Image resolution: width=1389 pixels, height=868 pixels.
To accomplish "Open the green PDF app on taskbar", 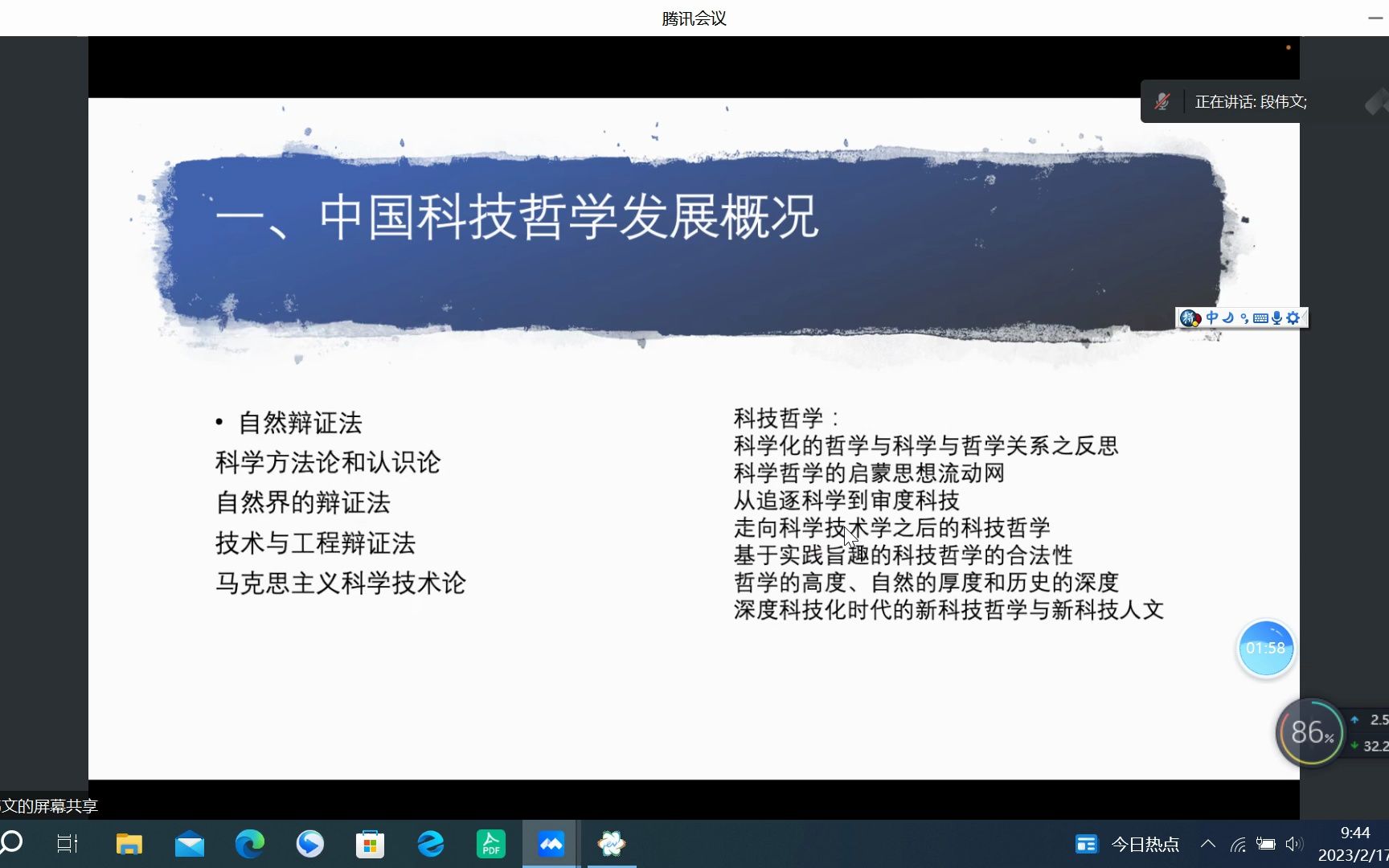I will click(x=491, y=844).
